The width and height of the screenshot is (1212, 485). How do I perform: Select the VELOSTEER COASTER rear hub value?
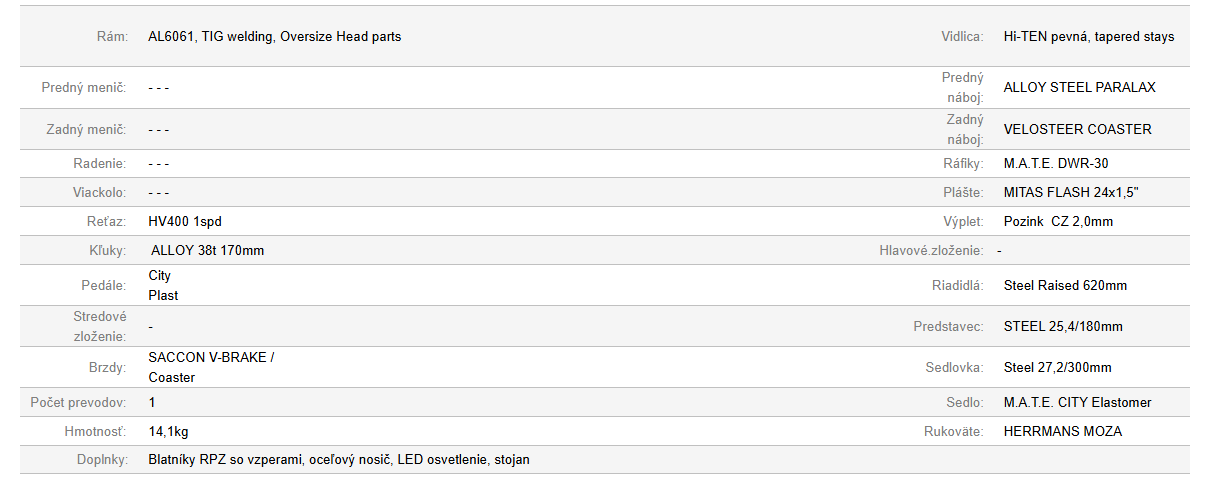pyautogui.click(x=1077, y=130)
